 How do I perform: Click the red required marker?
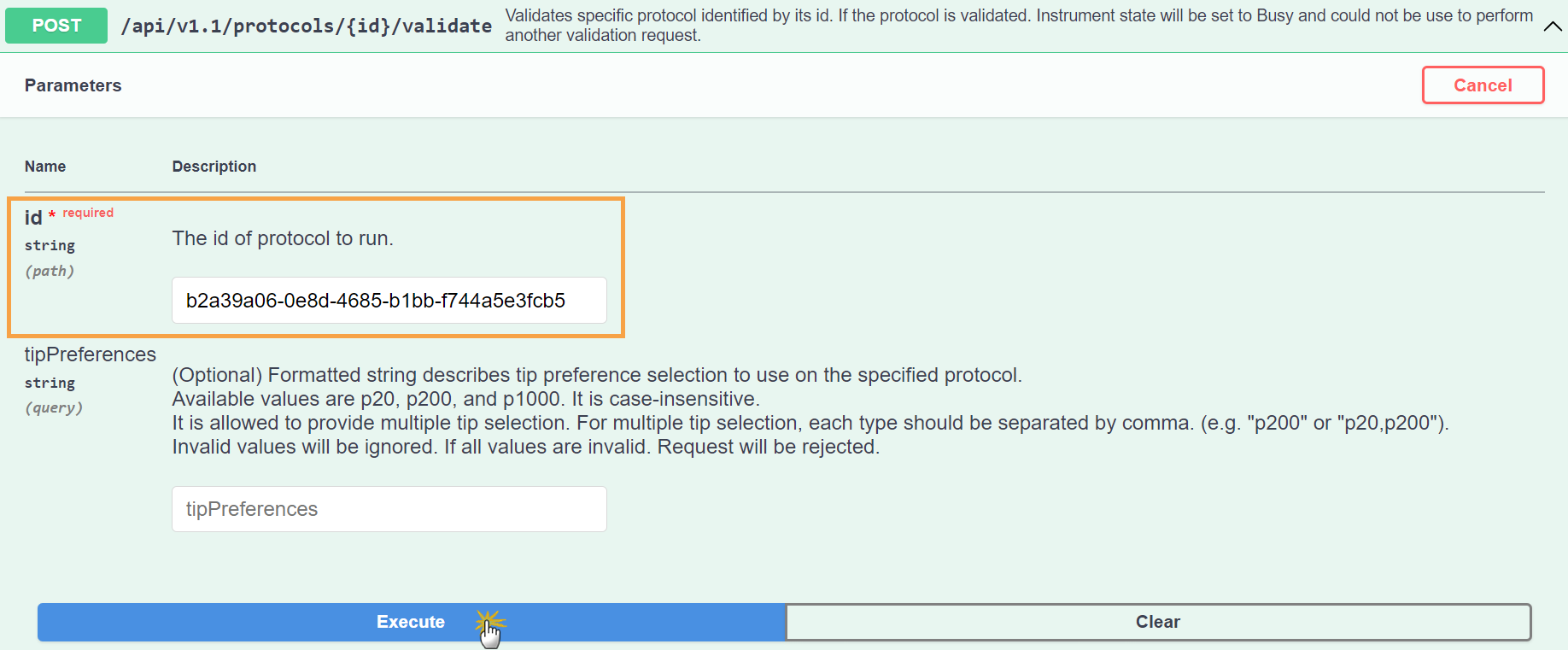87,213
